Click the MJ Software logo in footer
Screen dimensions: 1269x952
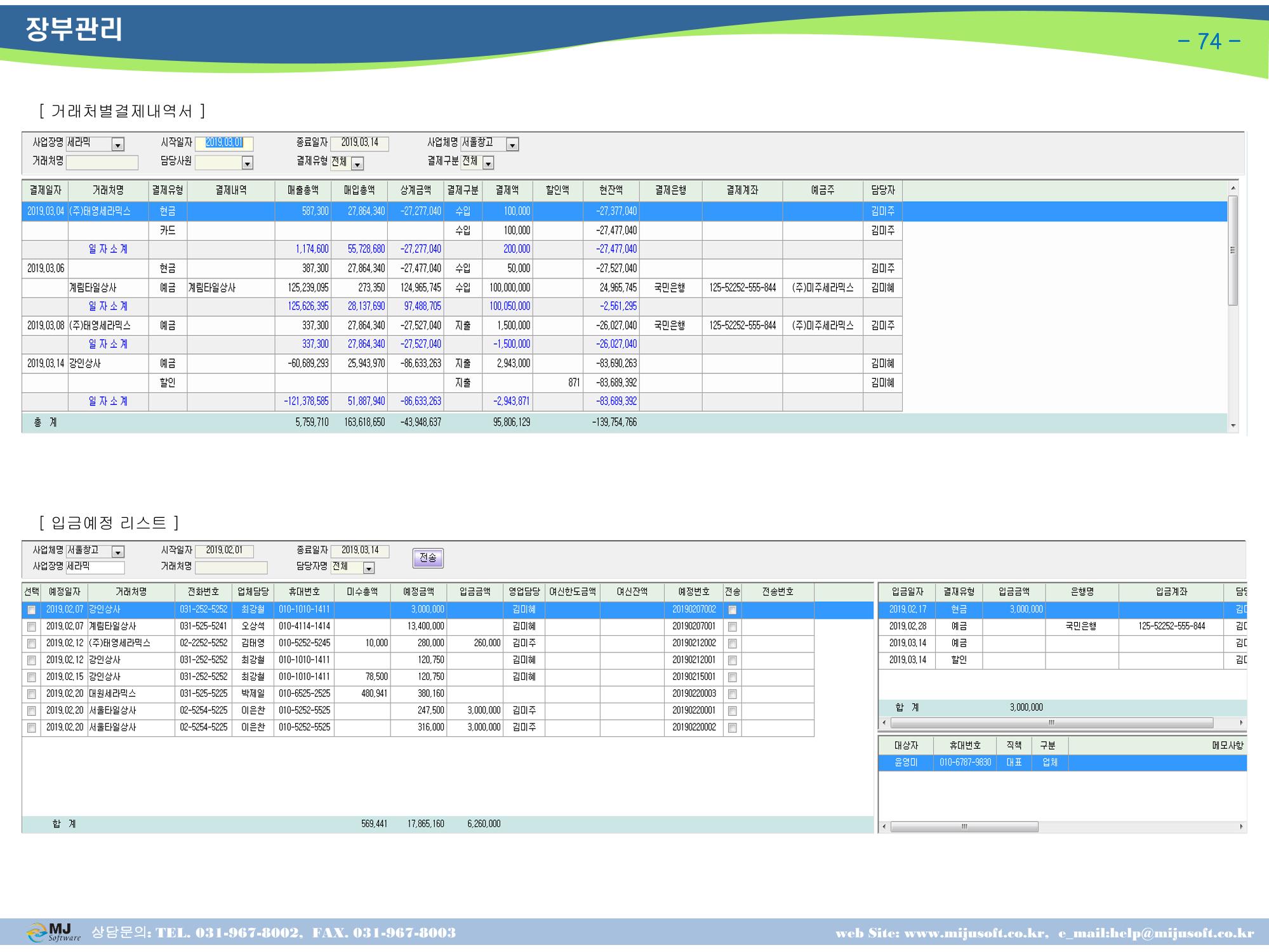[53, 932]
